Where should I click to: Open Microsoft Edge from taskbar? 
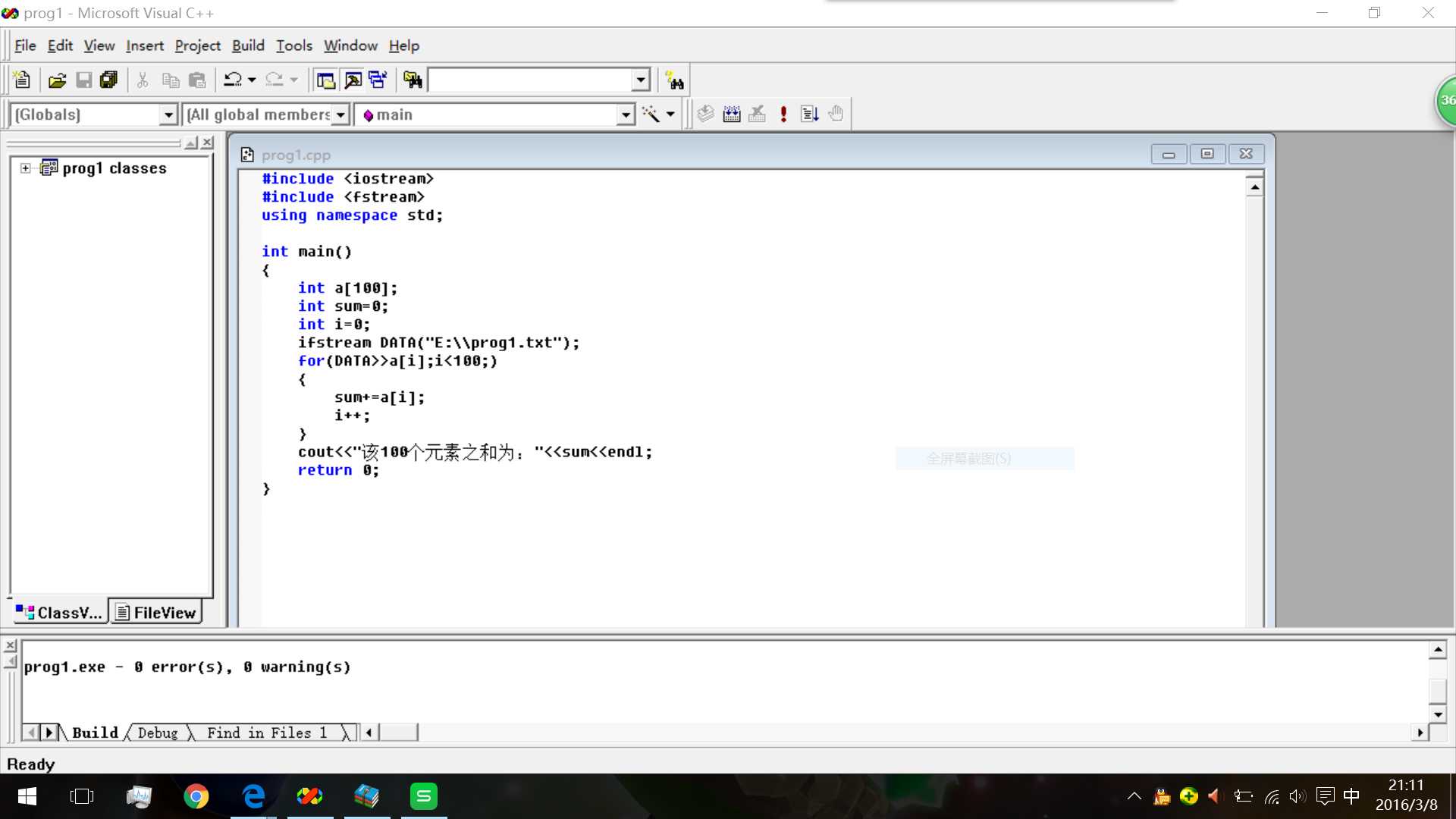(253, 796)
